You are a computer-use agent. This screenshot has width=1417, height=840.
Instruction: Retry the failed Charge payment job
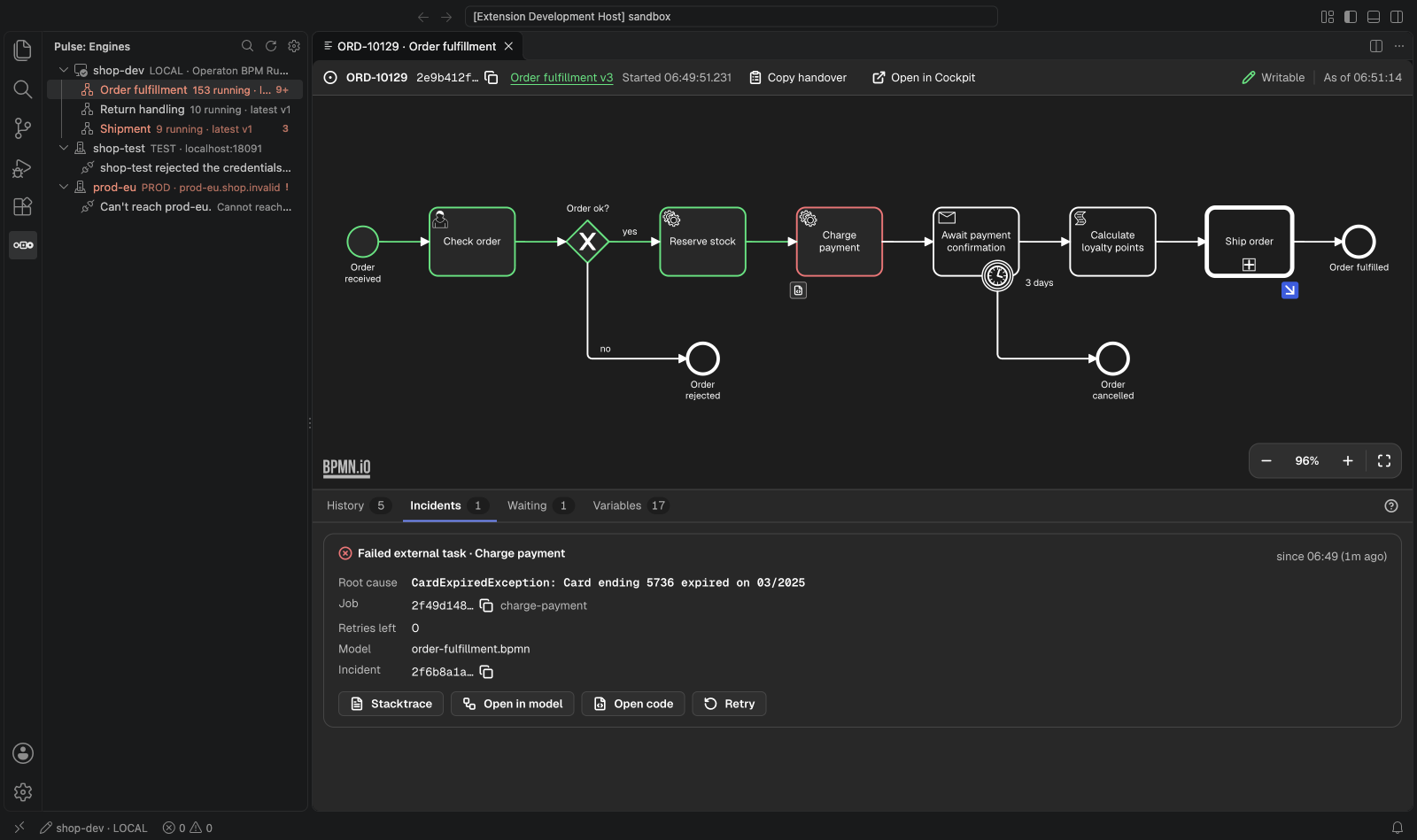[729, 704]
